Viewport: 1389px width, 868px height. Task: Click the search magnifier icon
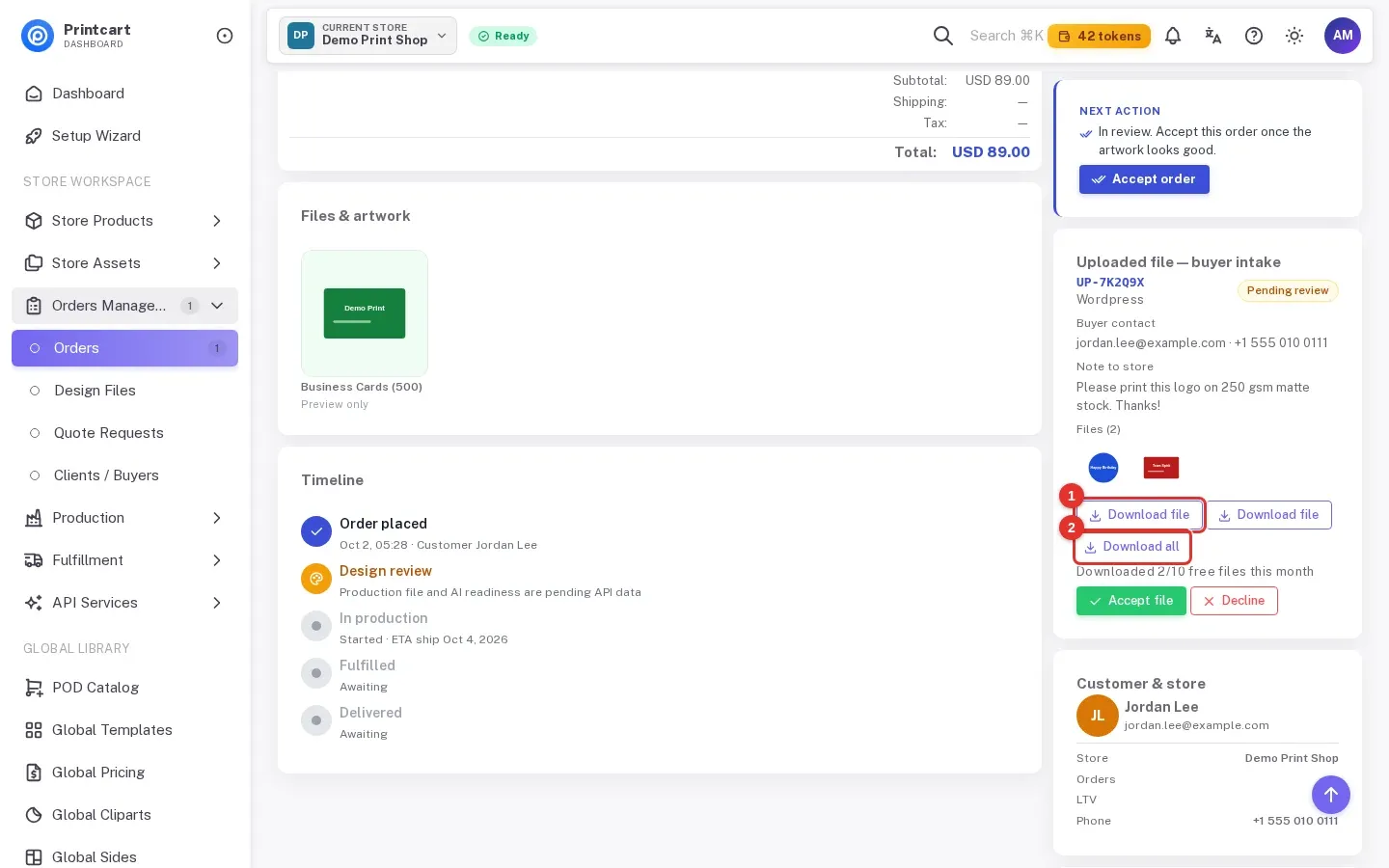(x=943, y=36)
